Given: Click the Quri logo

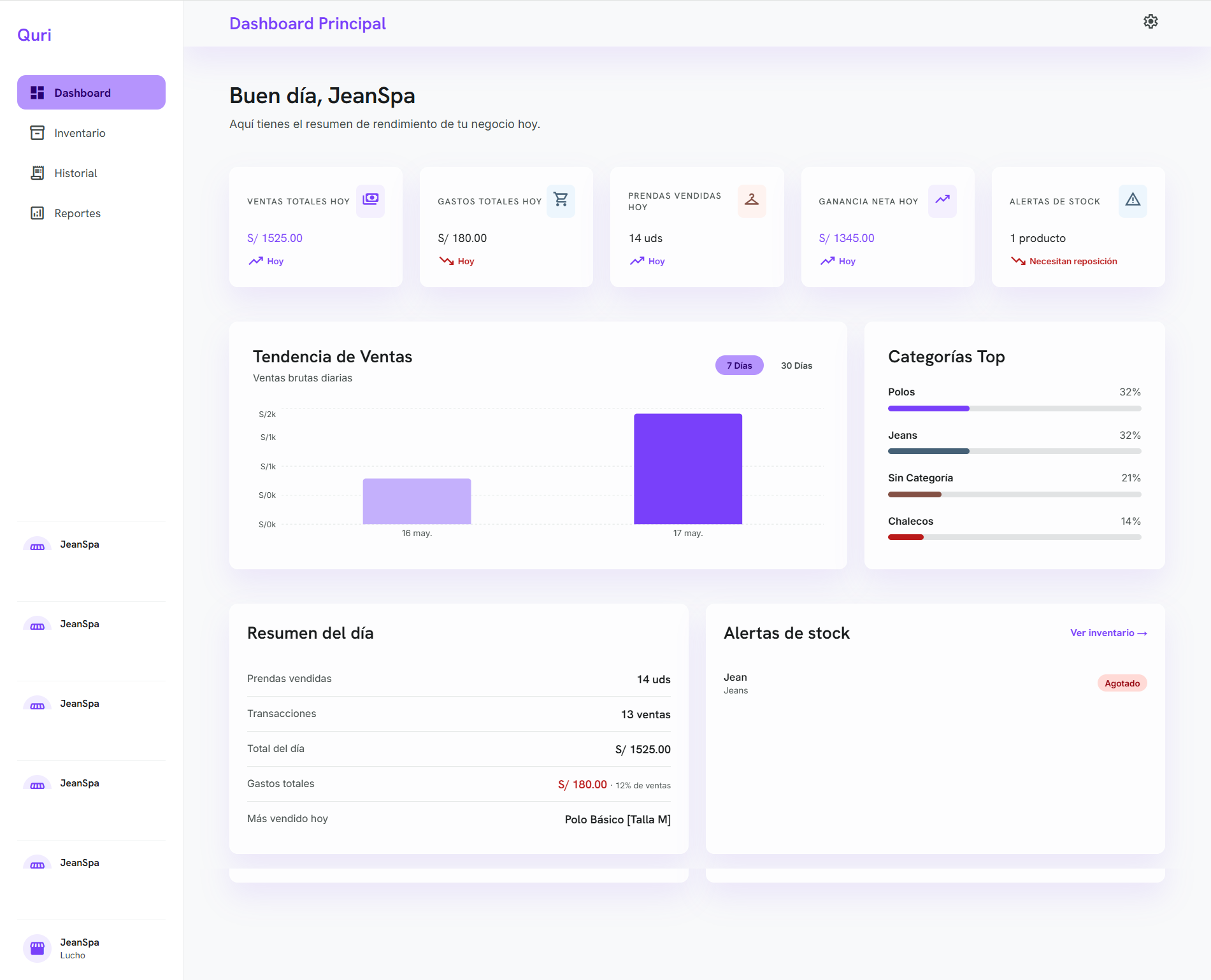Looking at the screenshot, I should (x=34, y=35).
